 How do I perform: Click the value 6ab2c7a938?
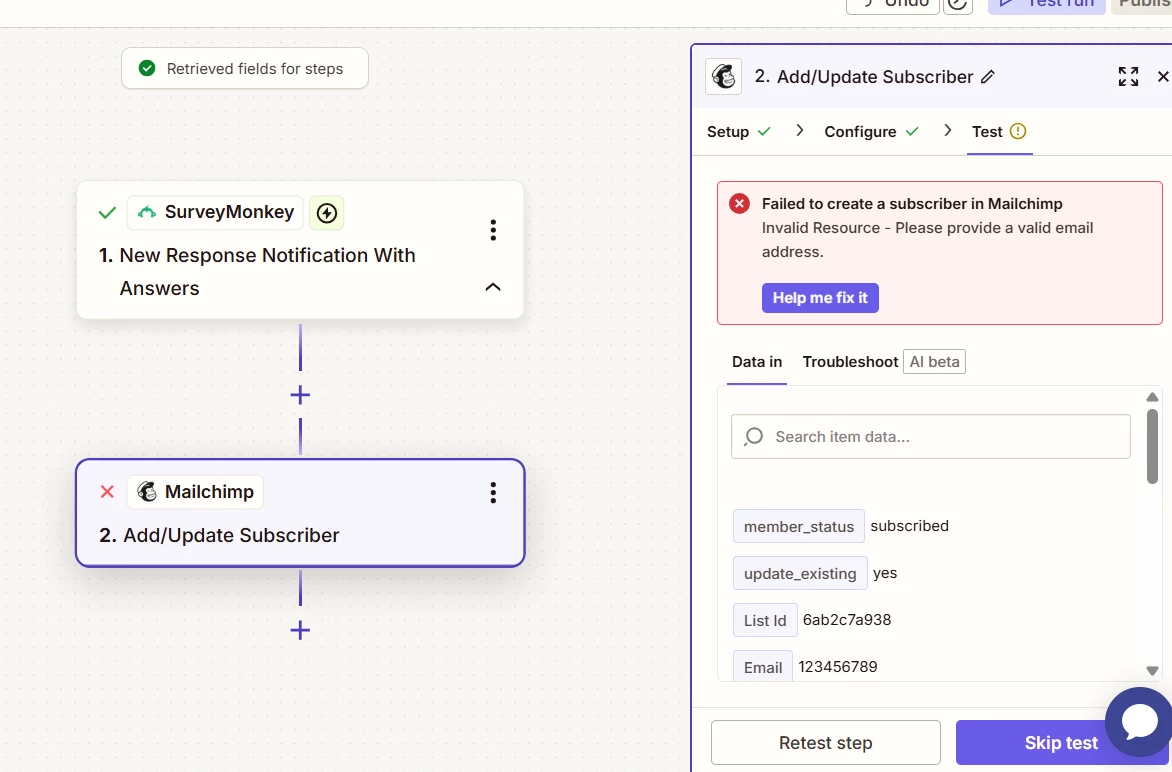847,620
